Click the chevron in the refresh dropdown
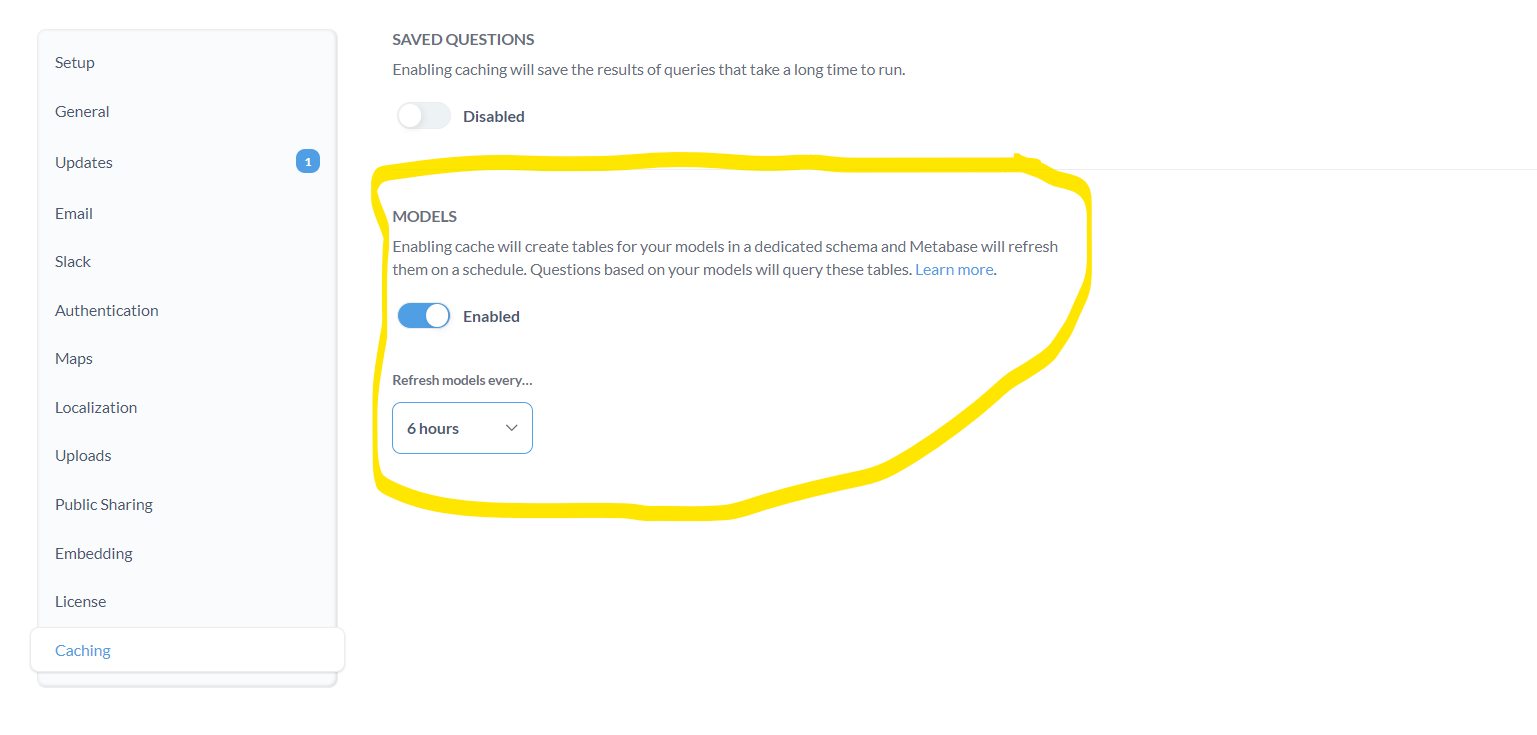The height and width of the screenshot is (735, 1537). tap(512, 428)
